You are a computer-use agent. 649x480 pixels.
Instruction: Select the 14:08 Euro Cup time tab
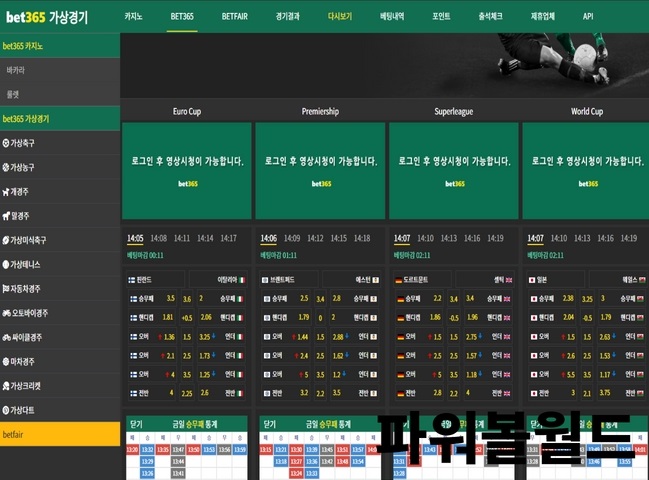pyautogui.click(x=159, y=238)
